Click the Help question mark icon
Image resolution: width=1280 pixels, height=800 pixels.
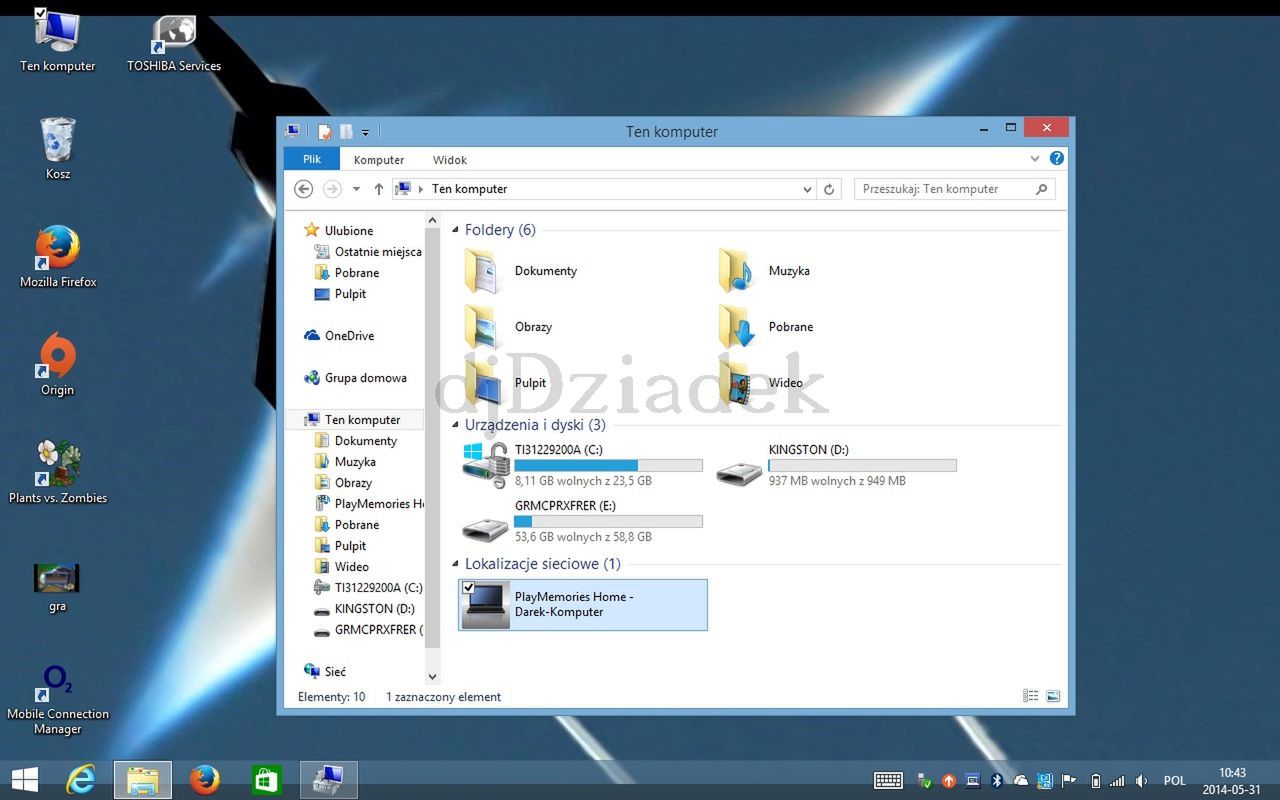pos(1057,159)
